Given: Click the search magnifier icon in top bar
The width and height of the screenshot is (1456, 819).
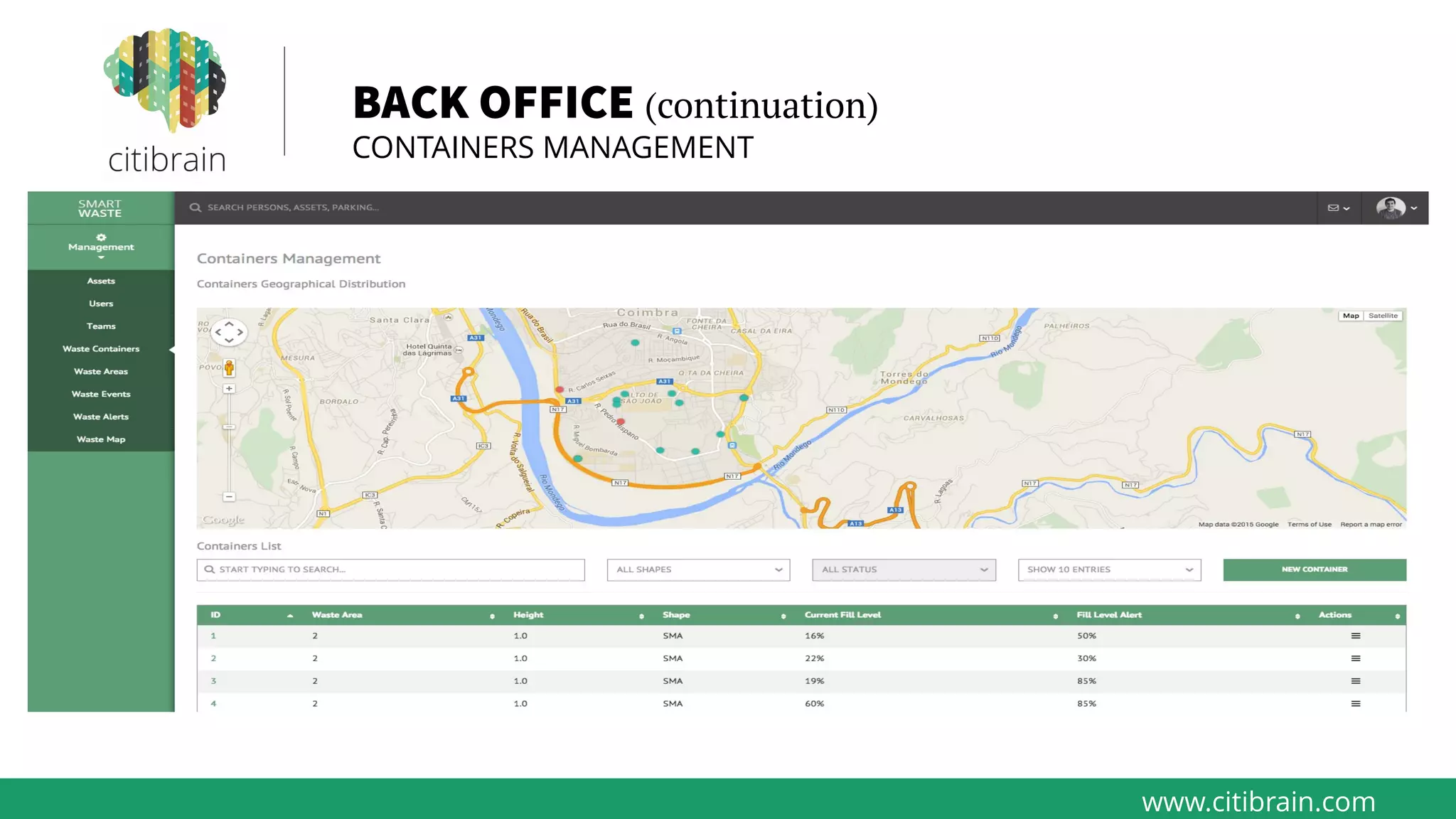Looking at the screenshot, I should [x=195, y=208].
